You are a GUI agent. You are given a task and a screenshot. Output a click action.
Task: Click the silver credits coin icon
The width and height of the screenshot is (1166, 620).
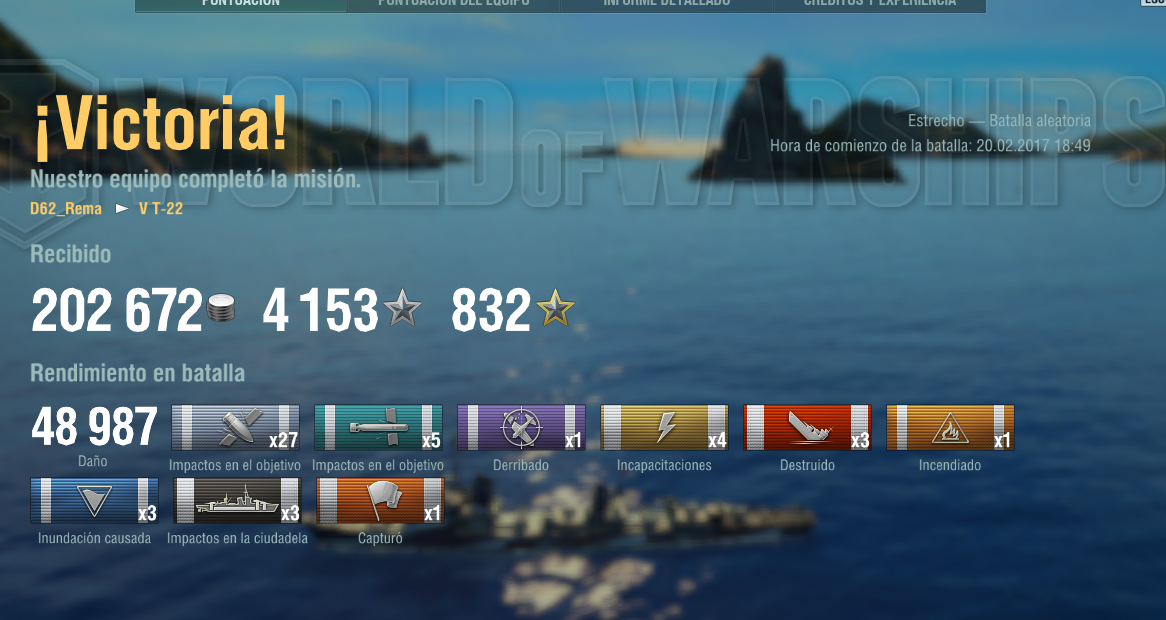pyautogui.click(x=221, y=308)
